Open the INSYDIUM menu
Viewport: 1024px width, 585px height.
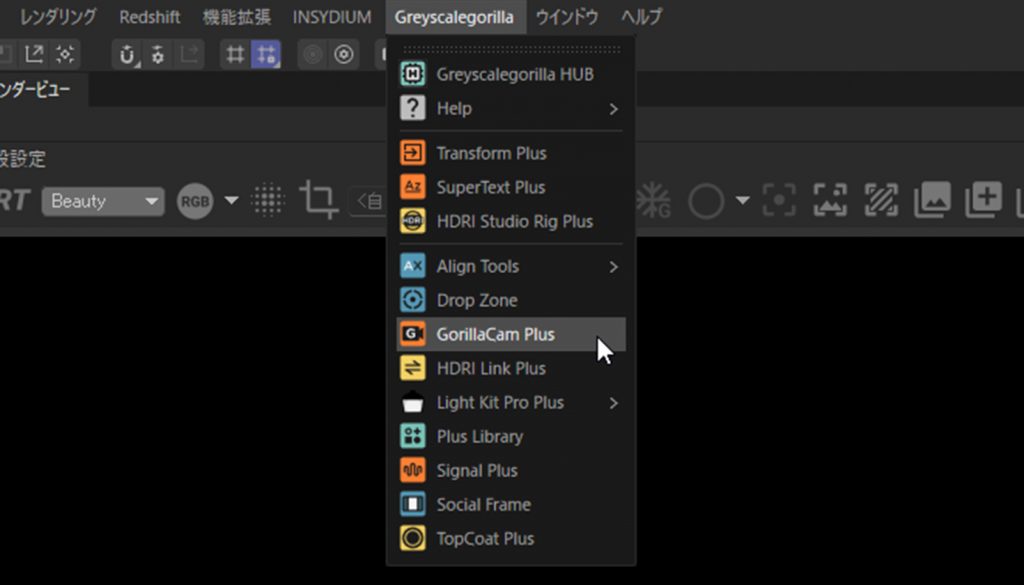coord(332,17)
